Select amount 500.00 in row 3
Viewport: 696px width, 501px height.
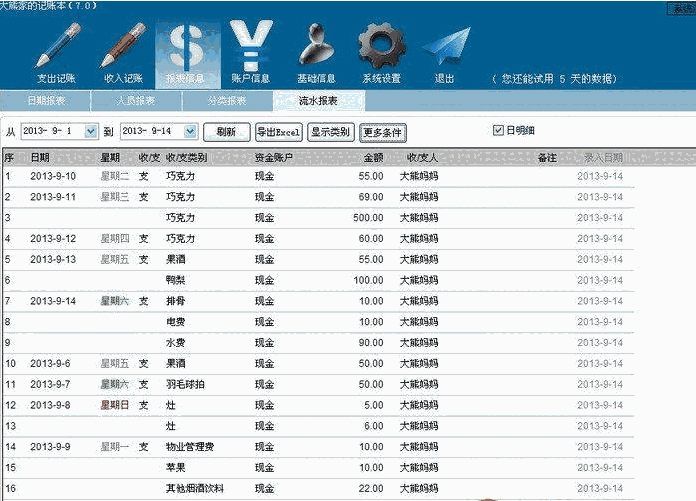(x=368, y=218)
